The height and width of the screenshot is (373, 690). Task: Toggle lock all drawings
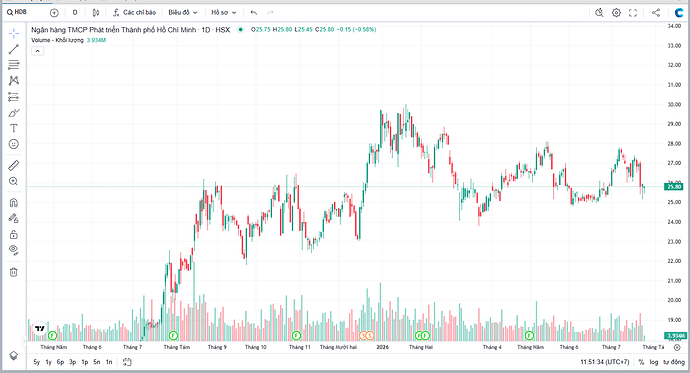pyautogui.click(x=14, y=234)
